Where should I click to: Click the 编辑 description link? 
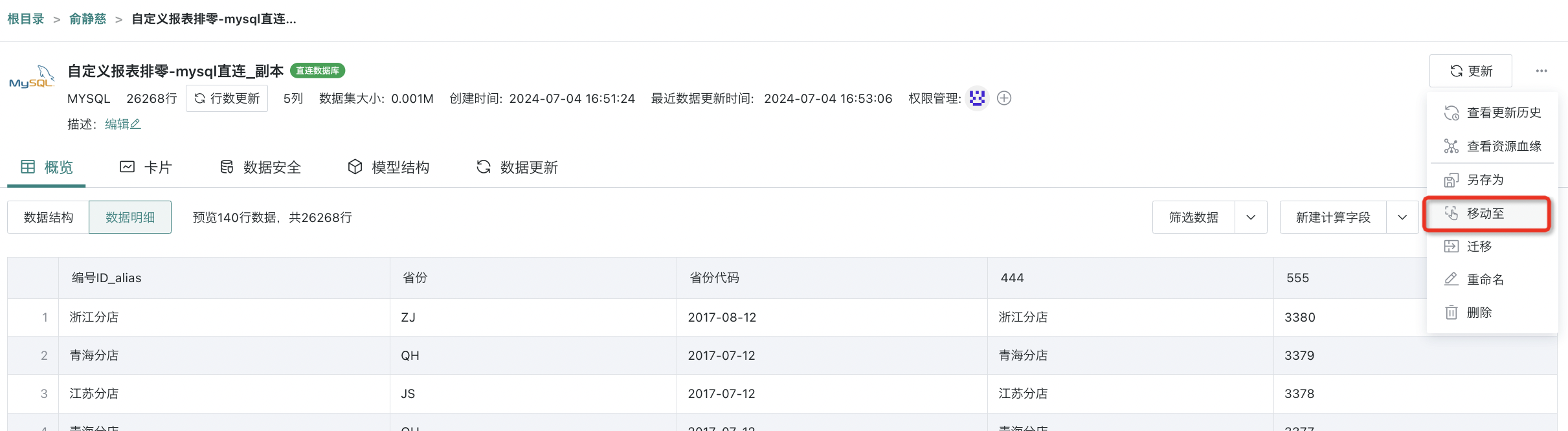point(122,124)
